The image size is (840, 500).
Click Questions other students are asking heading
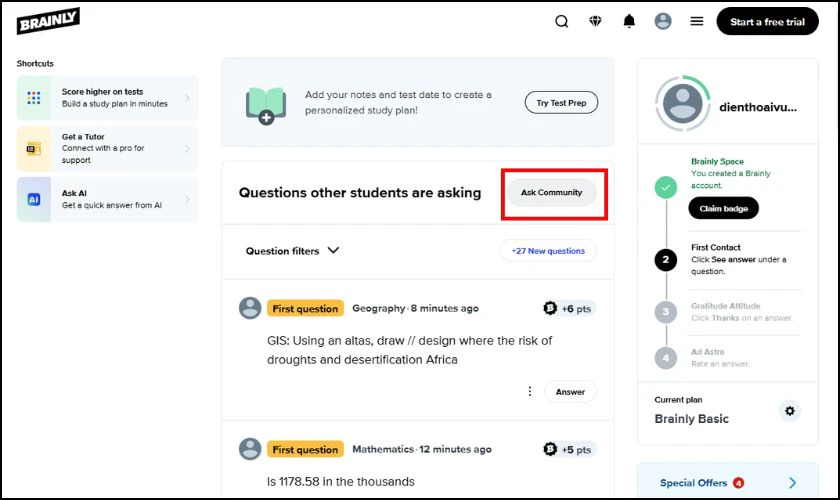tap(360, 192)
